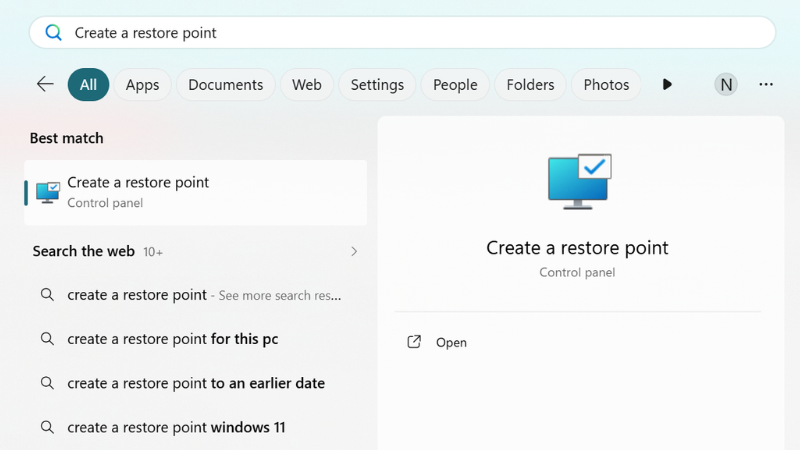
Task: Open Create a restore point best match
Action: 195,192
